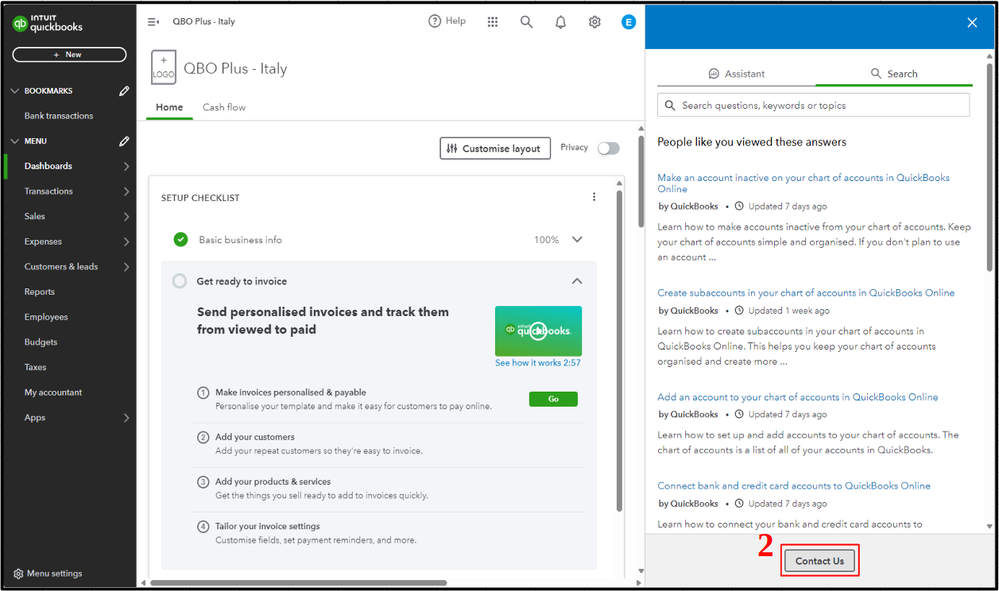
Task: Open Setup Checklist three-dot menu
Action: pyautogui.click(x=594, y=197)
